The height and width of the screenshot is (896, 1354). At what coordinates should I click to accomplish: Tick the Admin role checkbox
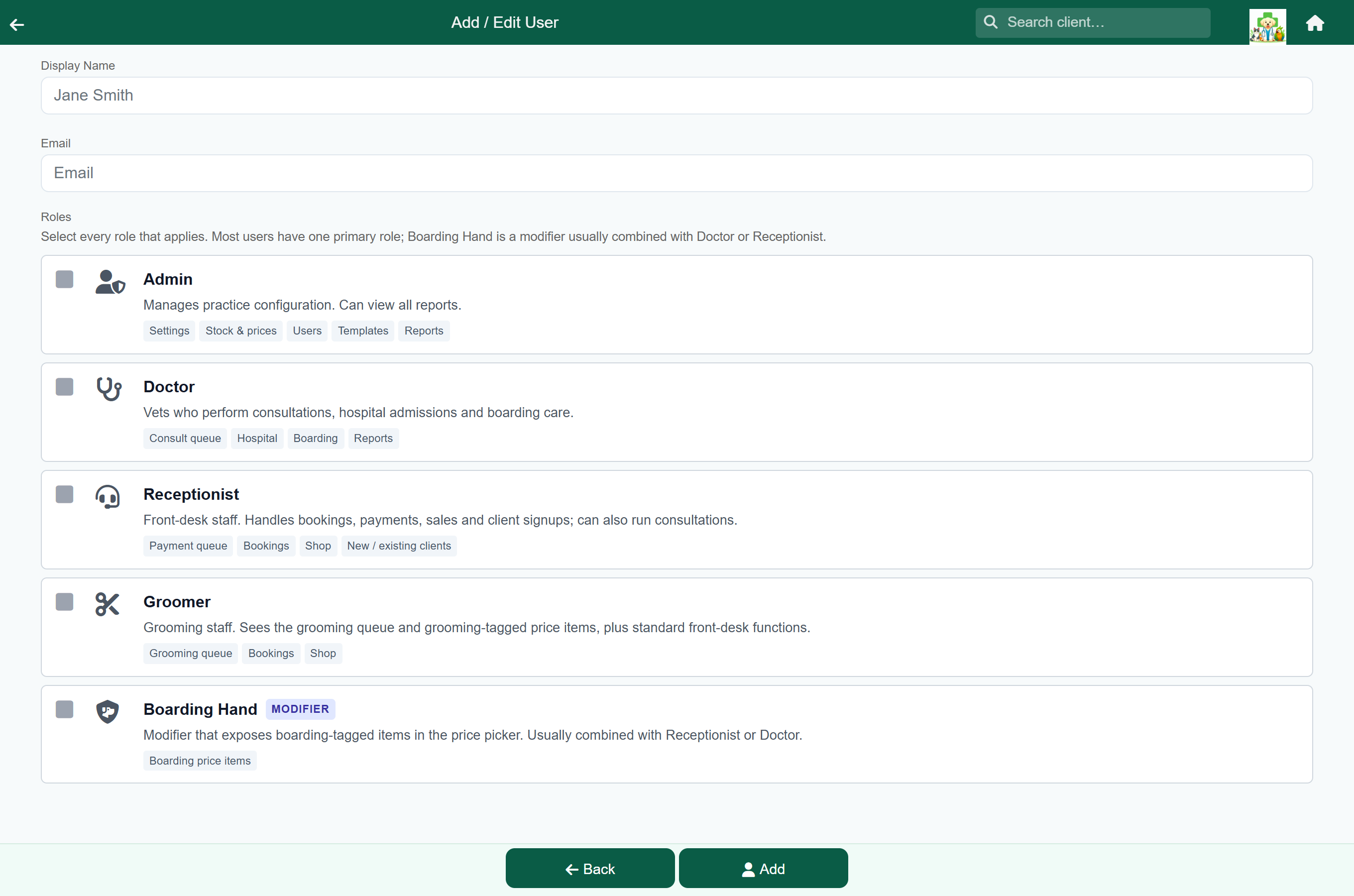click(x=65, y=279)
